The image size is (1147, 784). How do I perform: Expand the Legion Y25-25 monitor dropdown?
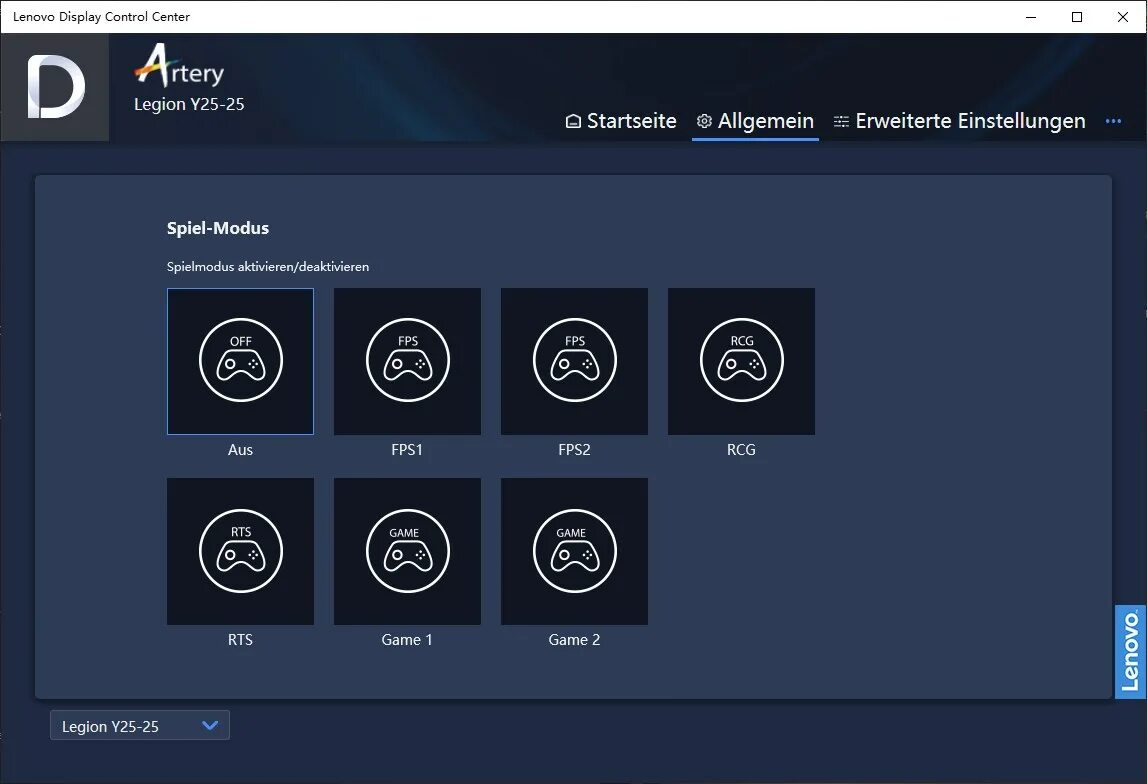click(x=140, y=725)
